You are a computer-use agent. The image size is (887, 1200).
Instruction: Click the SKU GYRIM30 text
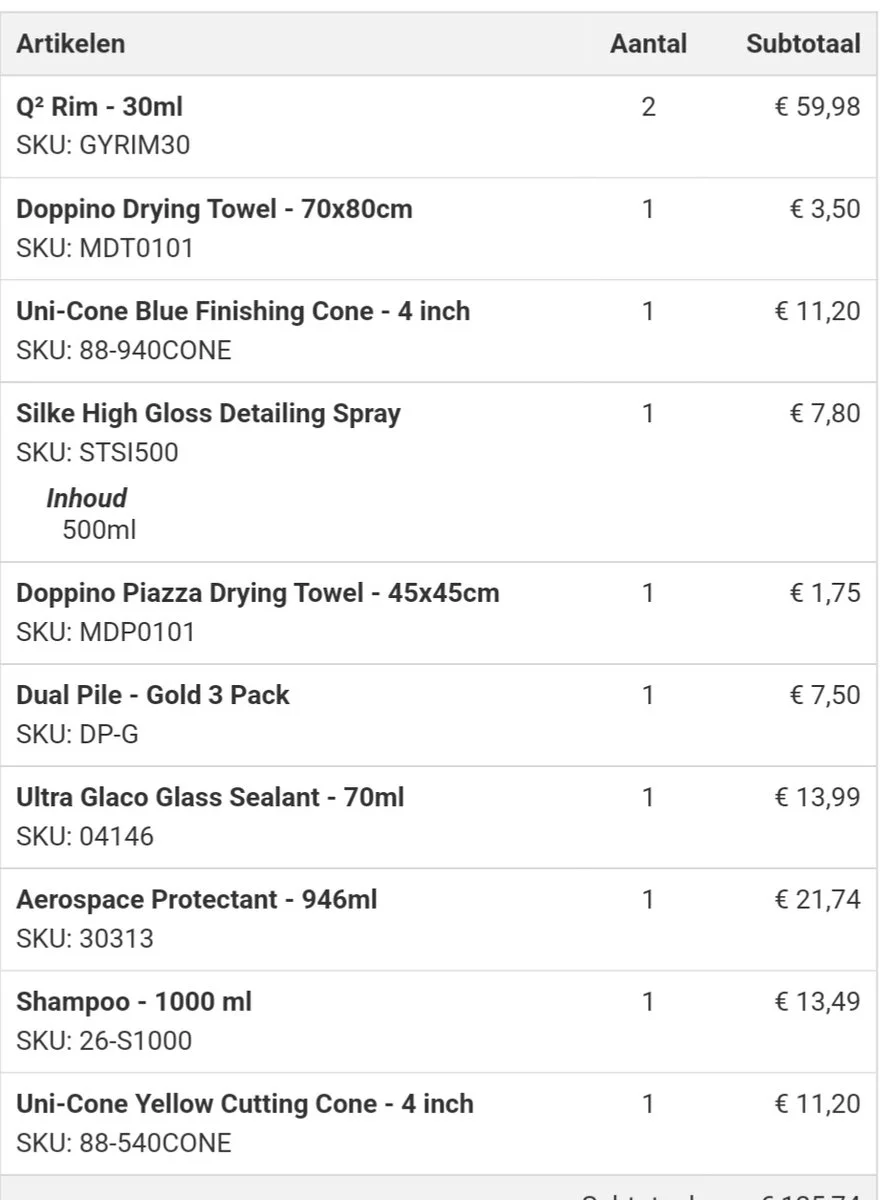point(103,146)
